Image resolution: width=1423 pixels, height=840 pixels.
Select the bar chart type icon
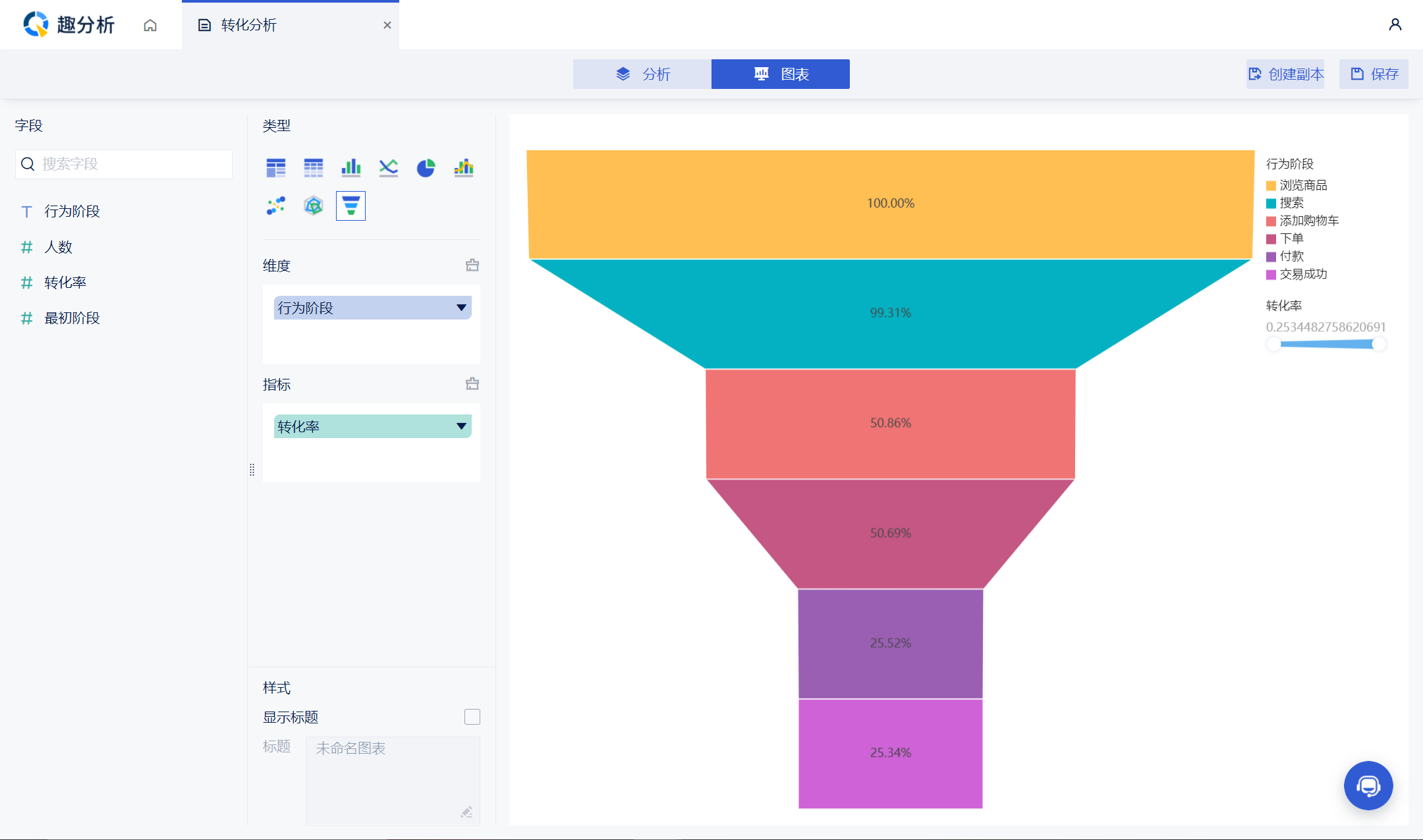351,168
